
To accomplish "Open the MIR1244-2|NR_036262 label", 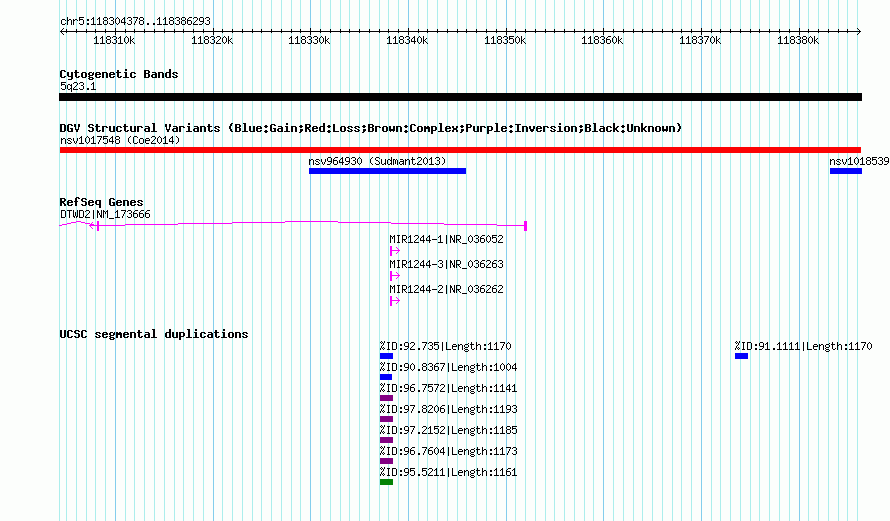I will tap(446, 289).
